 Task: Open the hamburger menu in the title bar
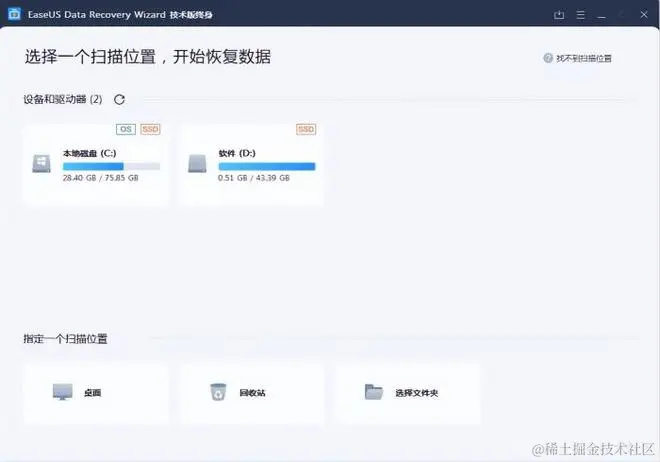click(580, 15)
